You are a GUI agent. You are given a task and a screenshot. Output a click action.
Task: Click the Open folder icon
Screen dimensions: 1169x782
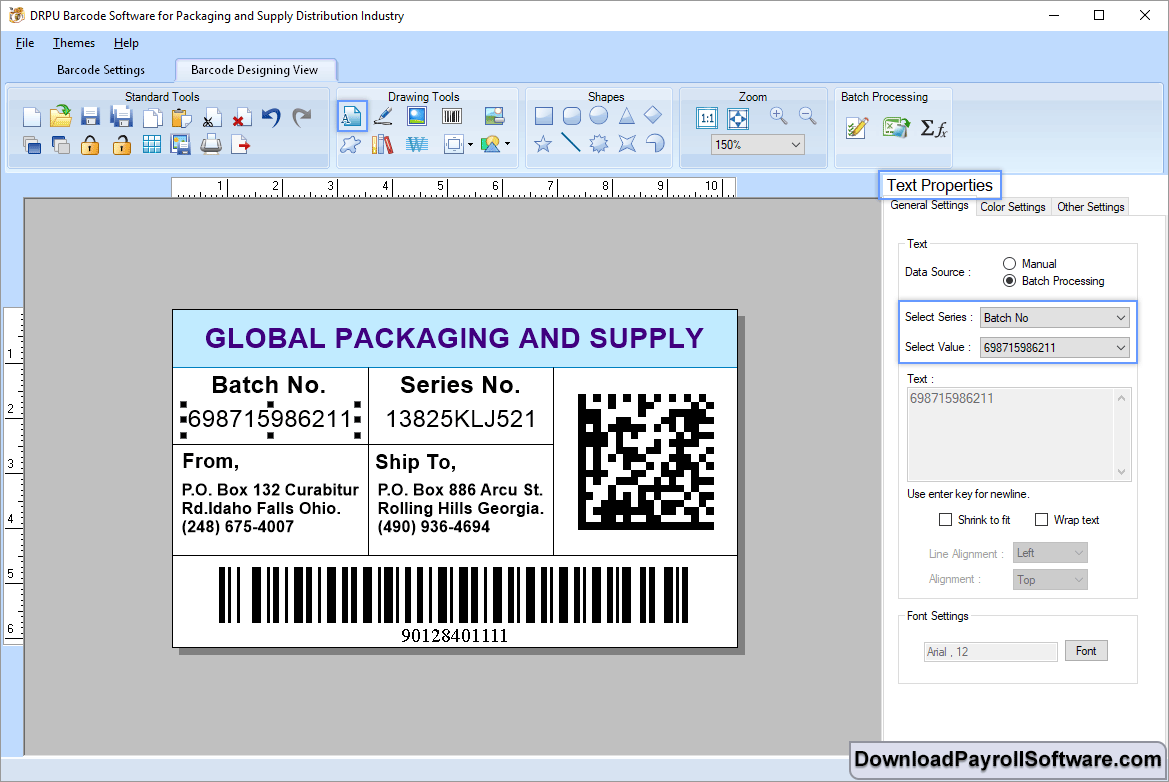coord(60,117)
